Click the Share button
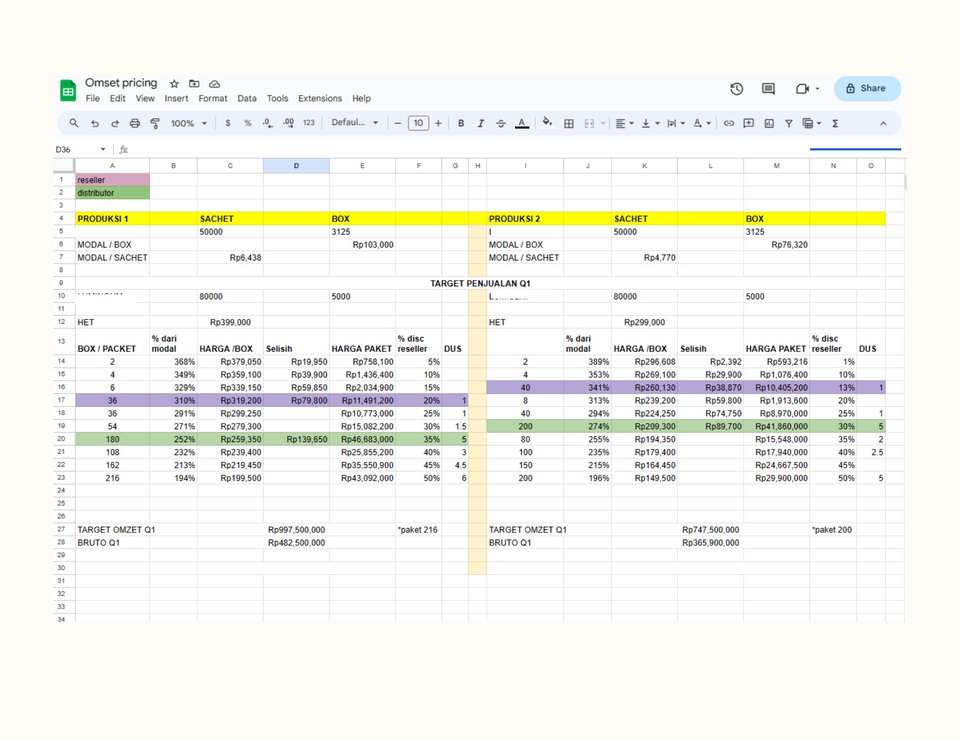 tap(866, 89)
